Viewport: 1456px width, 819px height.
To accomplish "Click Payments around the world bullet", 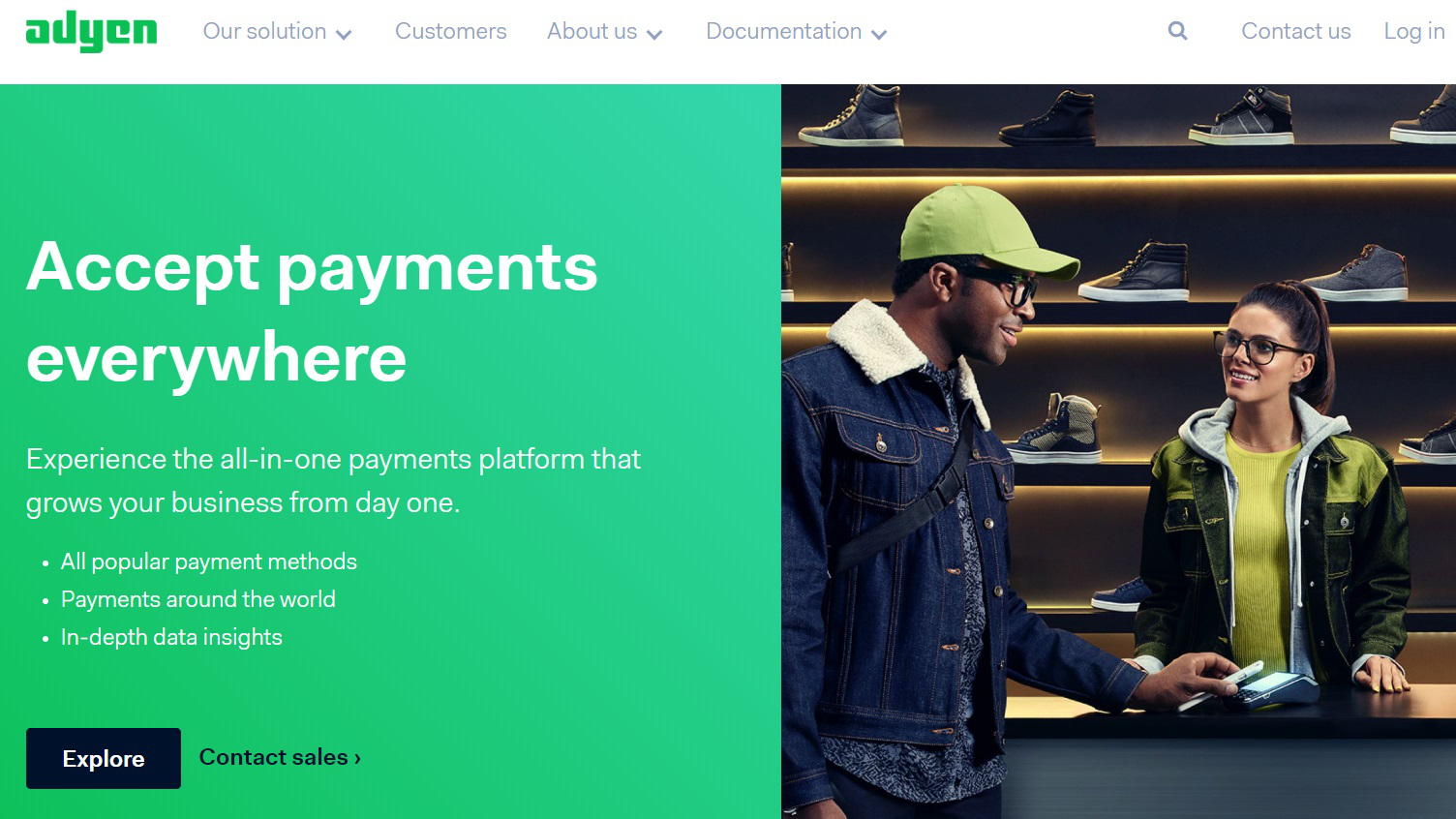I will tap(198, 599).
